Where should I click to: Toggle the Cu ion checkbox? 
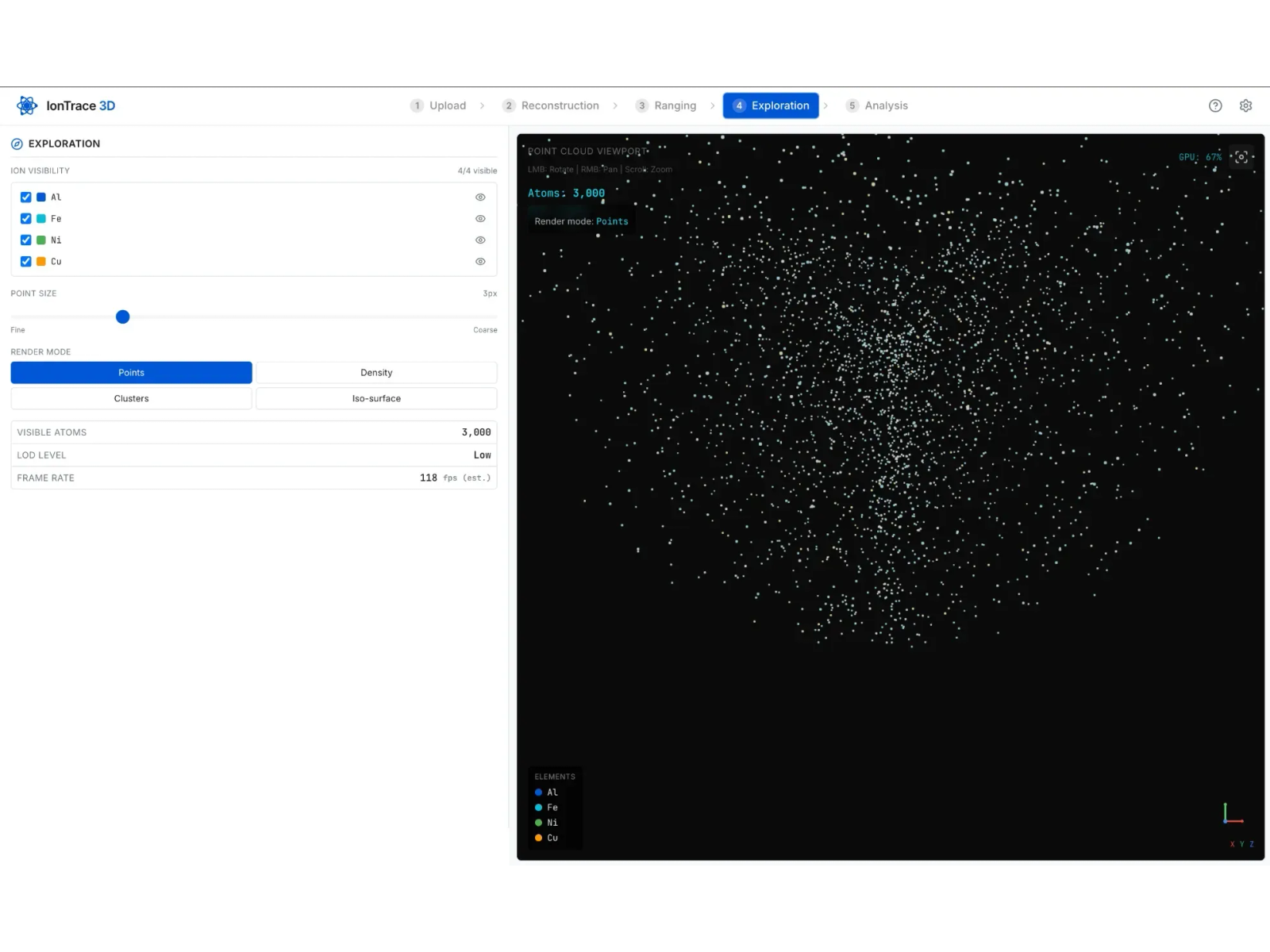click(26, 261)
